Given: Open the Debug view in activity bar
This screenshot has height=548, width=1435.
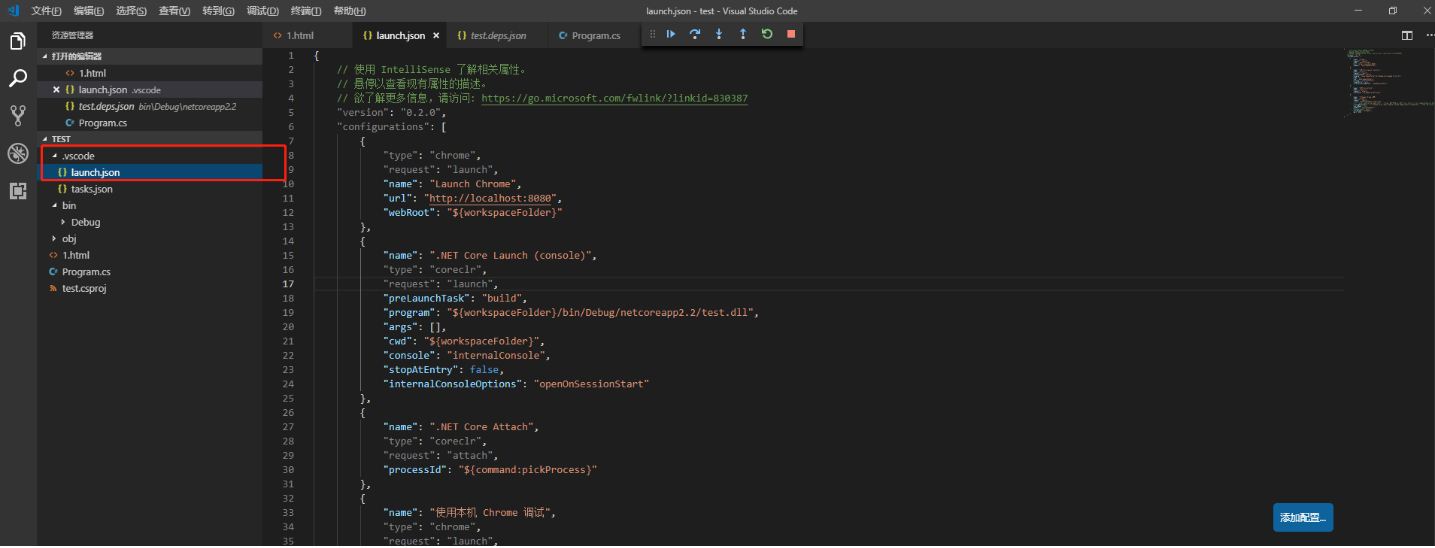Looking at the screenshot, I should (17, 153).
